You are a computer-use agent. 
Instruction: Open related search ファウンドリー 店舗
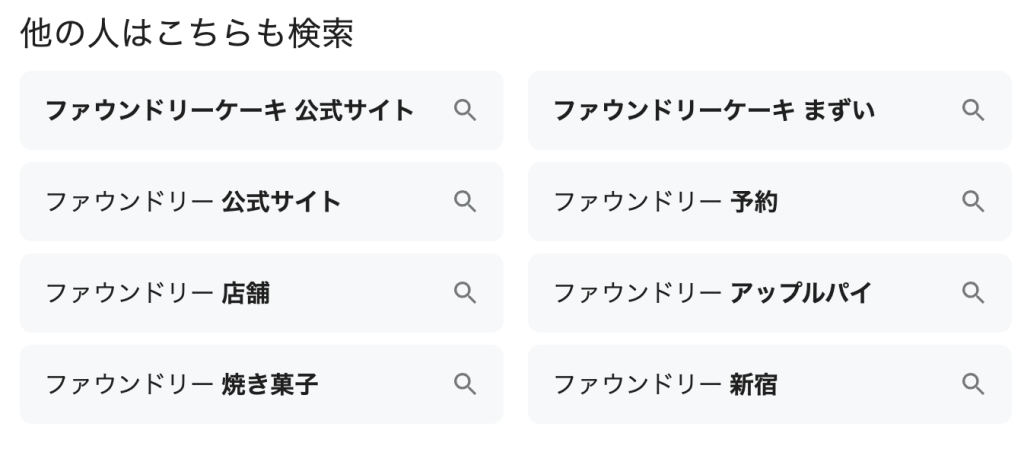tap(157, 293)
